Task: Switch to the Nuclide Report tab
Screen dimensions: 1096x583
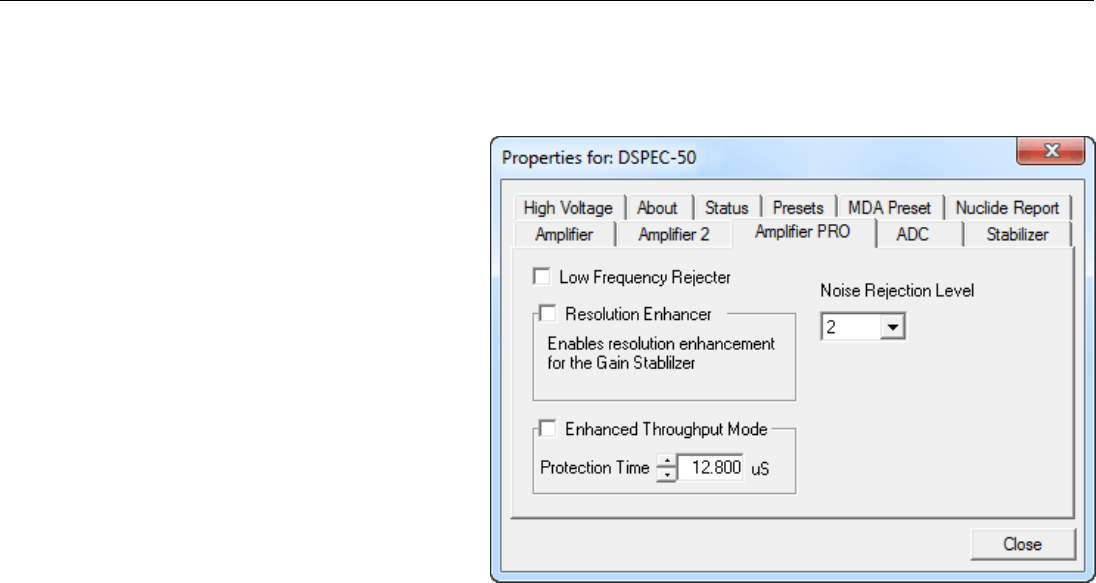Action: tap(1007, 208)
